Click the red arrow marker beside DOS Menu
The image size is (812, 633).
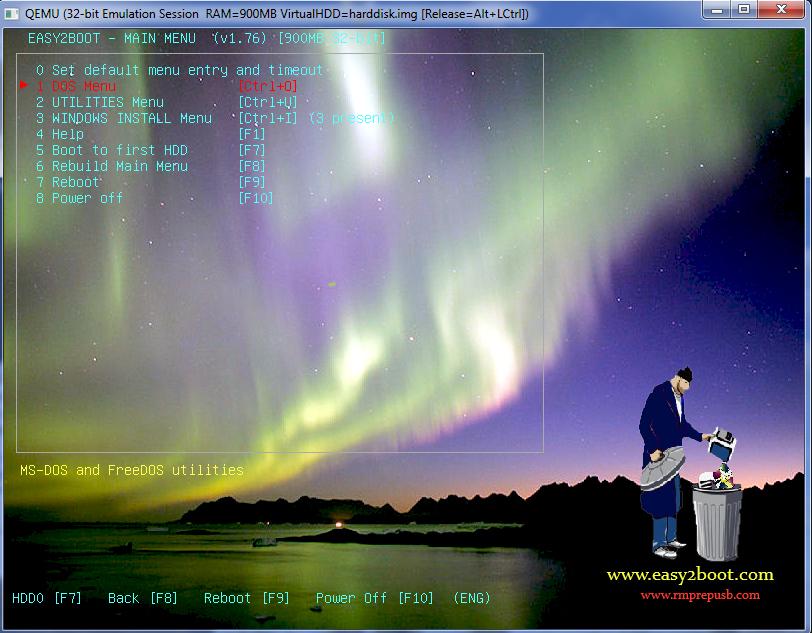[24, 86]
